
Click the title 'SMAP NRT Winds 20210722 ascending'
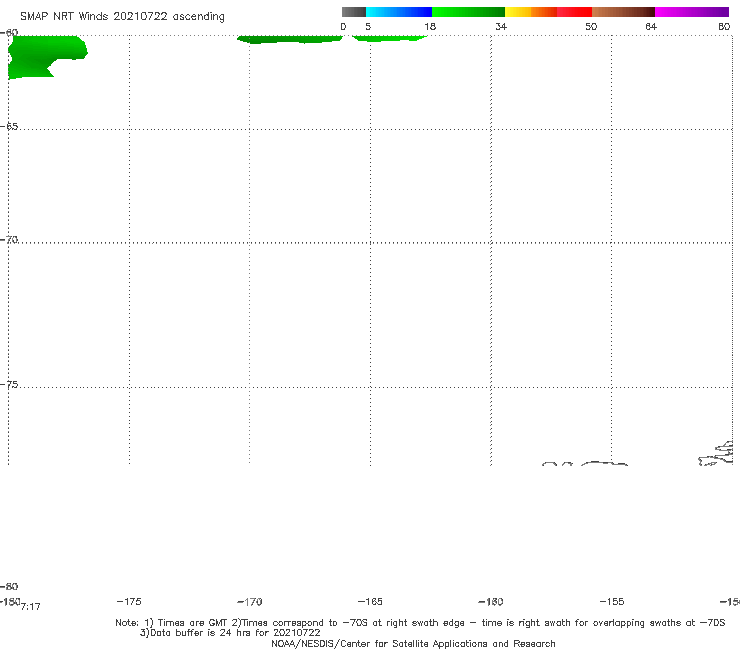122,17
